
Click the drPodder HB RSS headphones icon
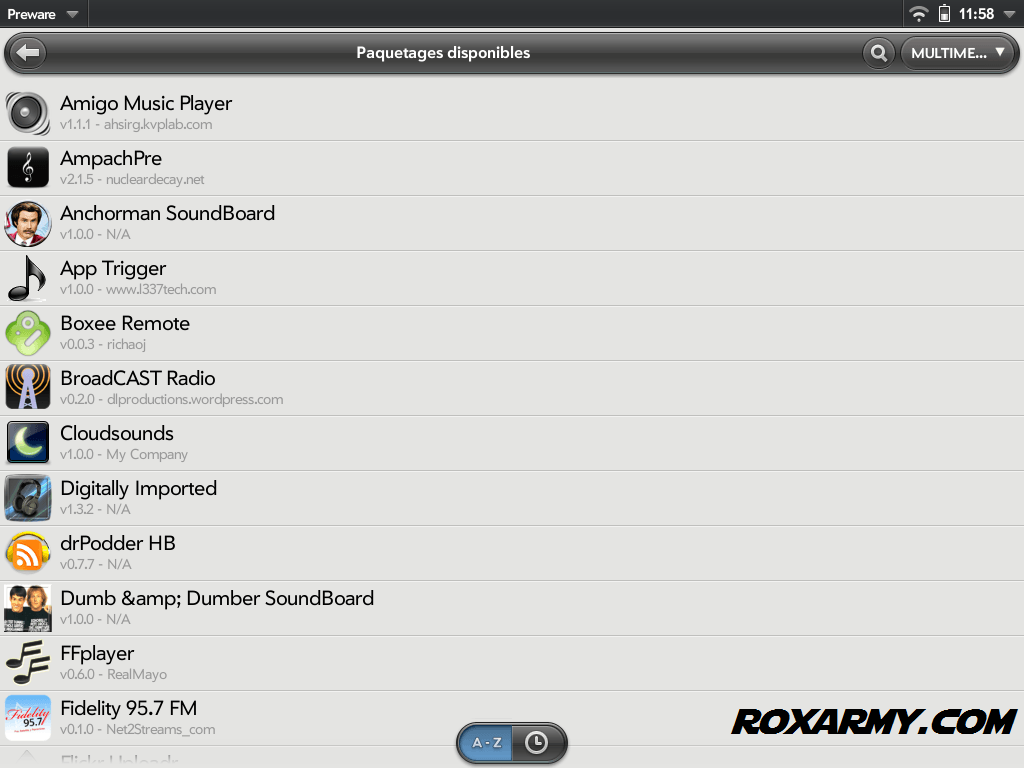coord(27,552)
